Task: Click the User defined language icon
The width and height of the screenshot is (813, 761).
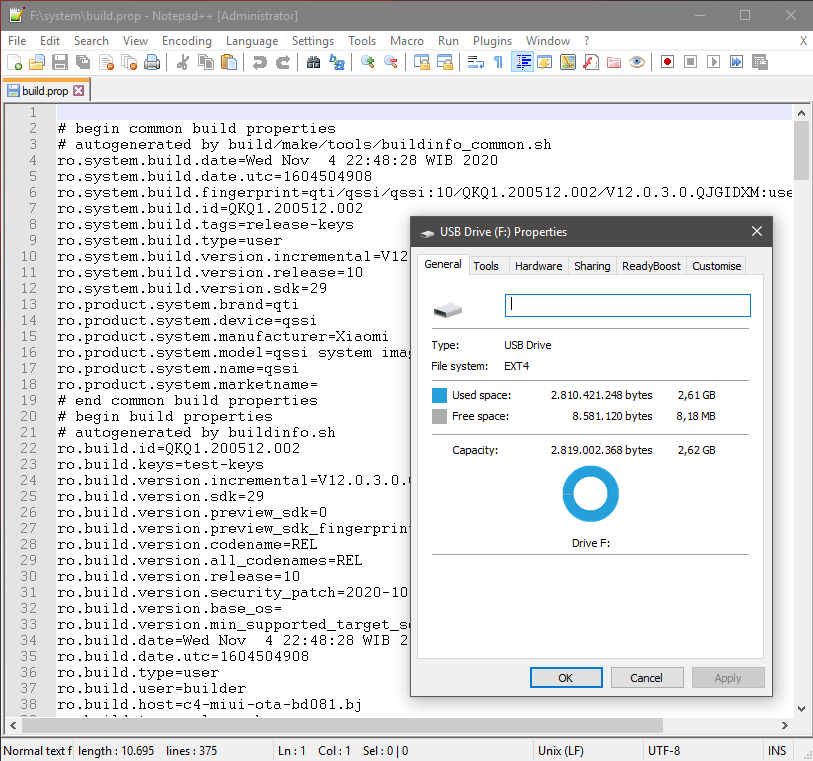Action: [x=544, y=62]
